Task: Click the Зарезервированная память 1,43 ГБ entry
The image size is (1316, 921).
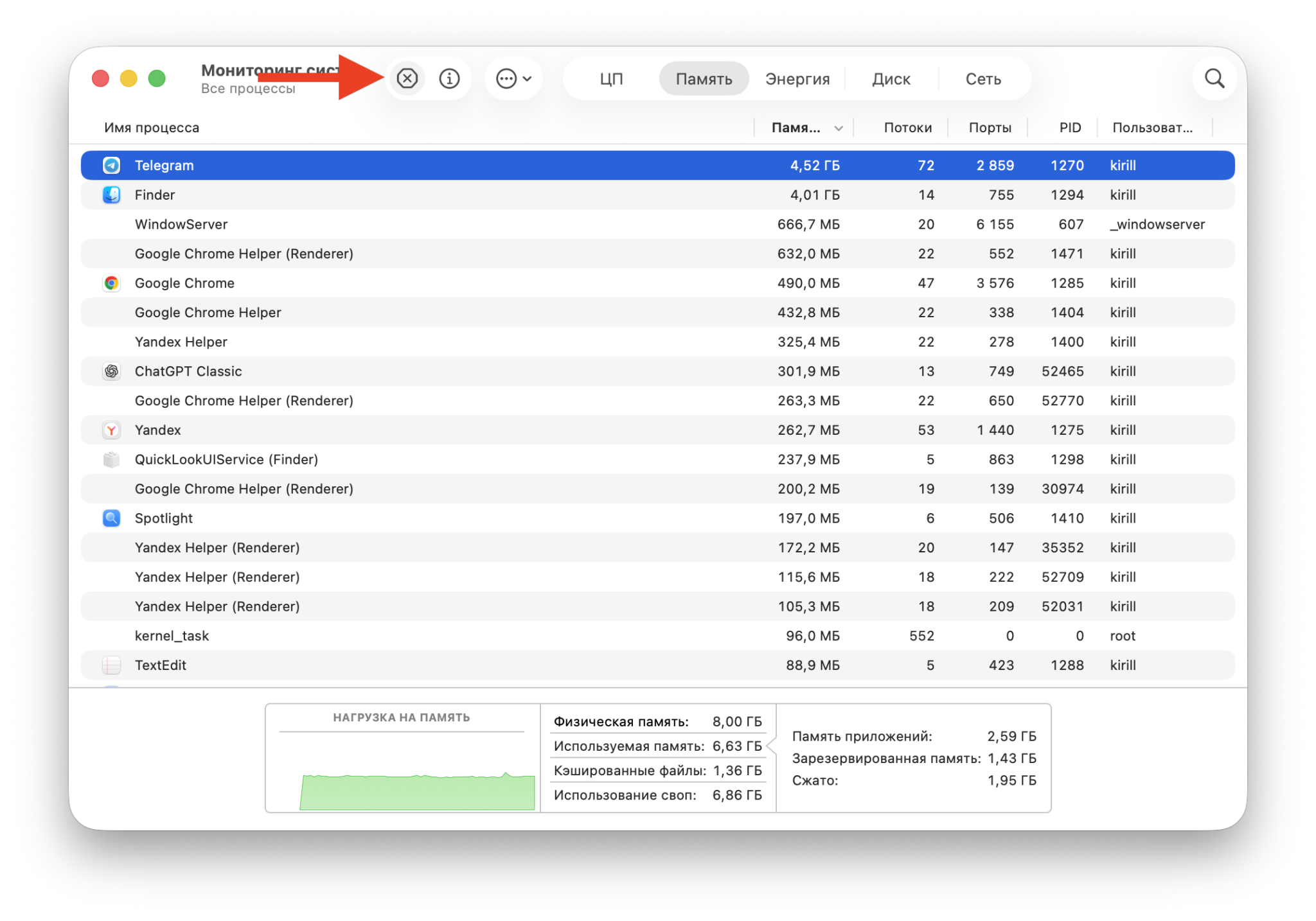Action: pyautogui.click(x=914, y=759)
